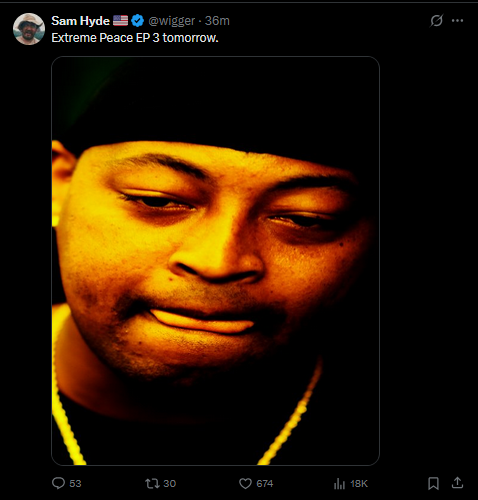Click the repost arrows icon
Image resolution: width=478 pixels, height=500 pixels.
[x=152, y=484]
